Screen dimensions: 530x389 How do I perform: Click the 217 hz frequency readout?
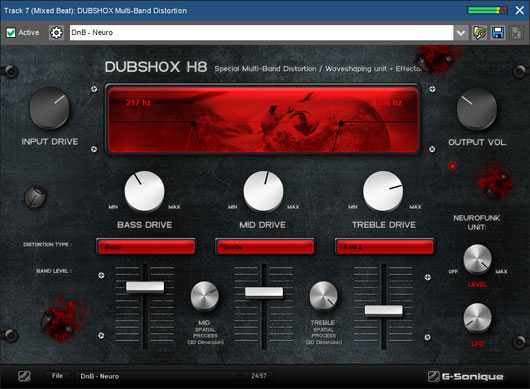pyautogui.click(x=138, y=102)
